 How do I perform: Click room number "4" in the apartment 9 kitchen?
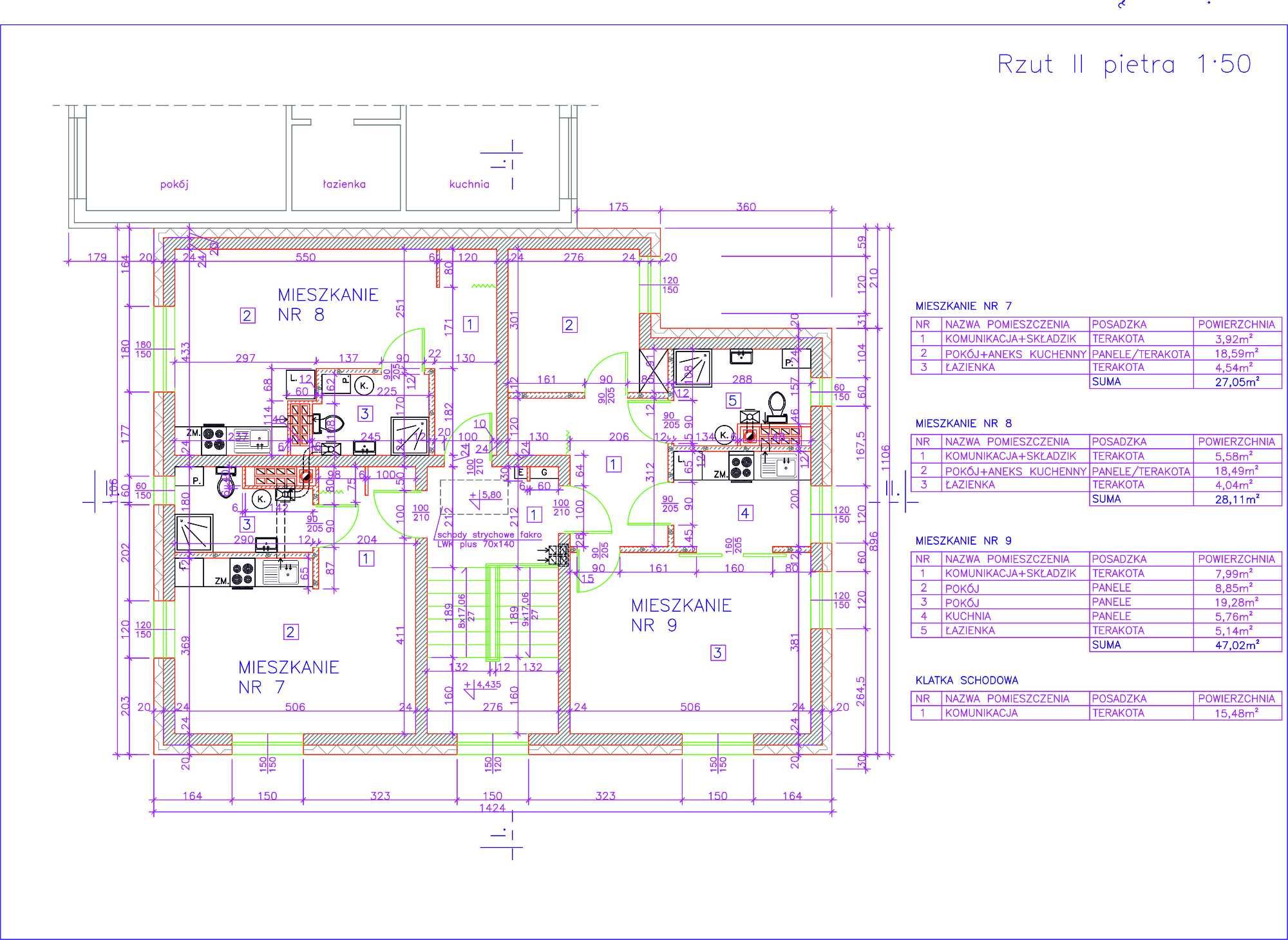[745, 513]
